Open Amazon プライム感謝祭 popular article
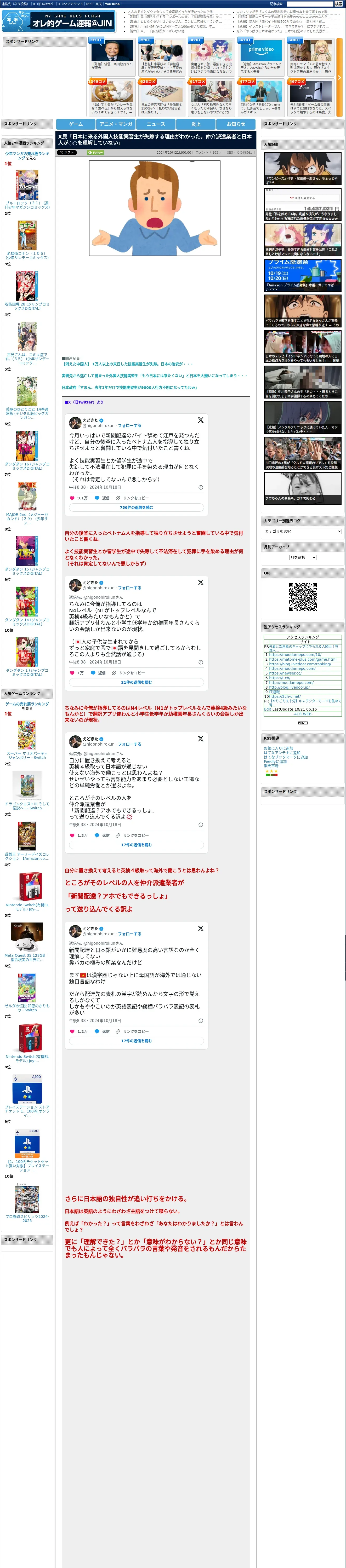This screenshot has width=346, height=1568. click(x=303, y=275)
